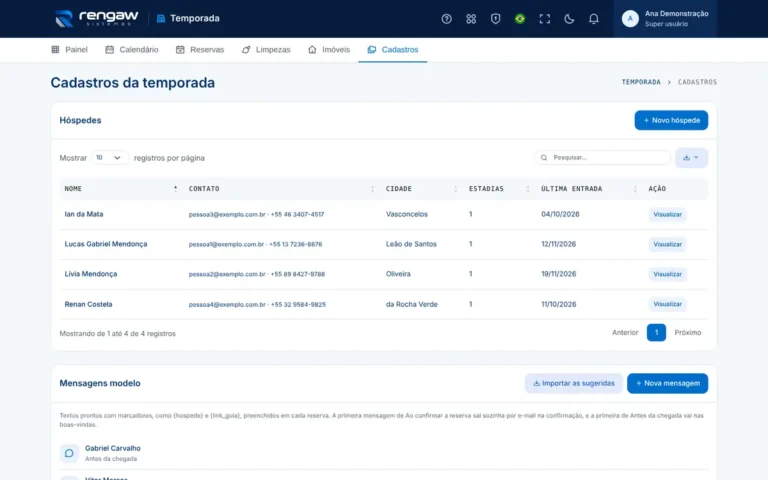Click city cell Leão de Santos
The height and width of the screenshot is (480, 768).
[411, 244]
